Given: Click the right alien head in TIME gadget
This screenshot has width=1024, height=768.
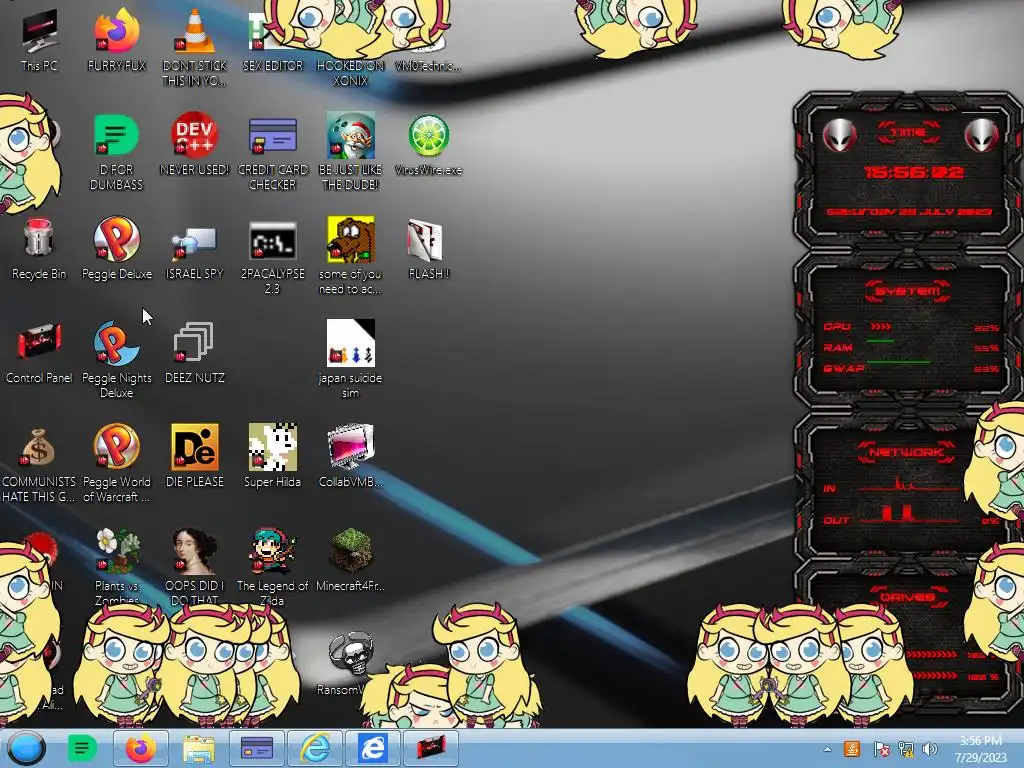Looking at the screenshot, I should (982, 136).
